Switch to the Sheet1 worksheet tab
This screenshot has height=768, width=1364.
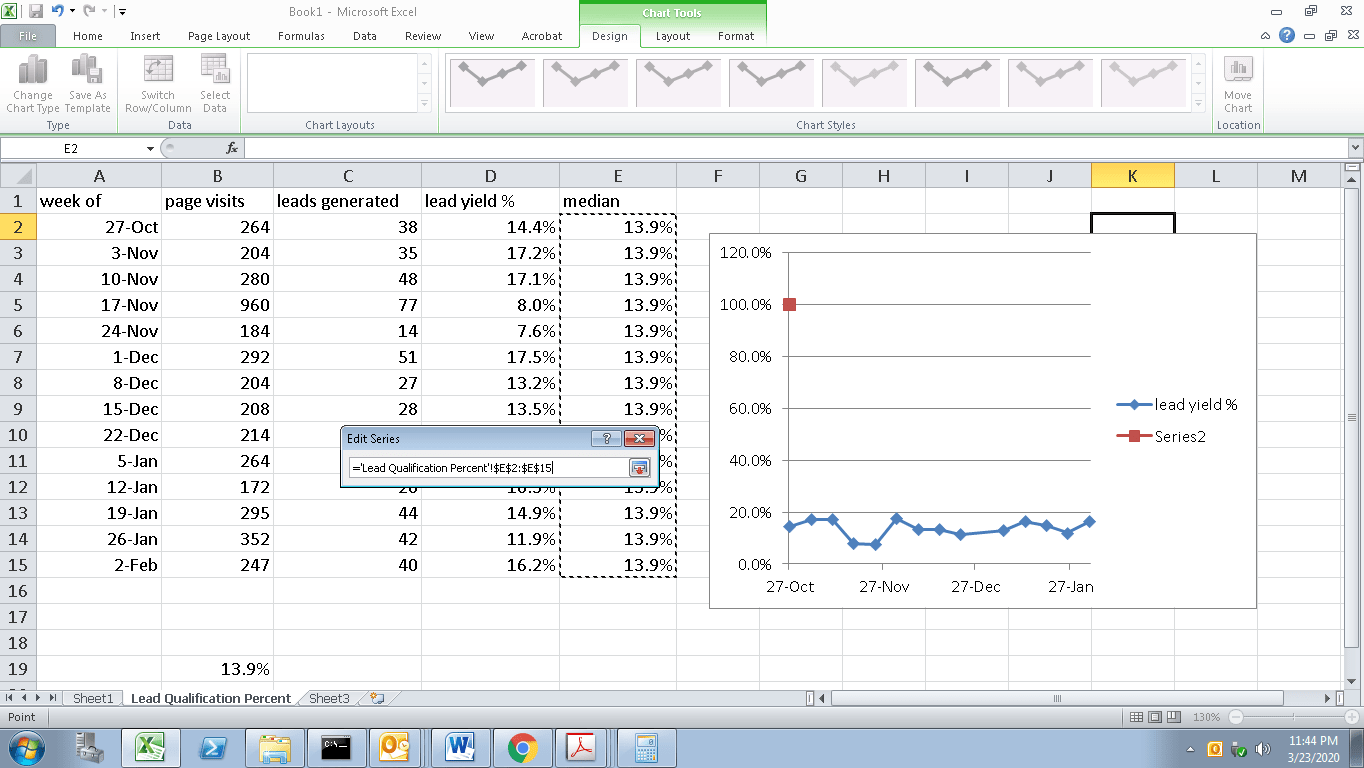(x=93, y=698)
